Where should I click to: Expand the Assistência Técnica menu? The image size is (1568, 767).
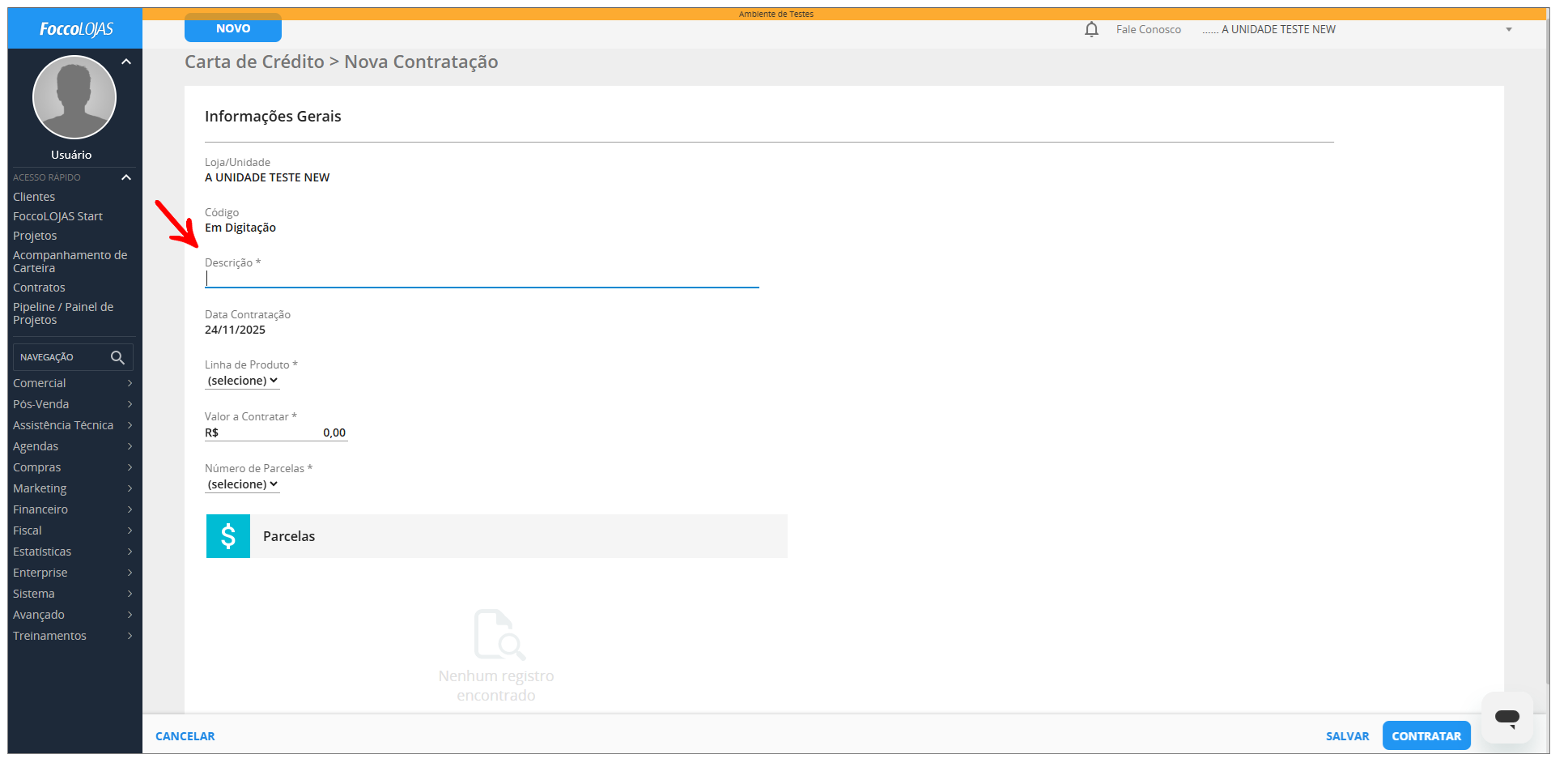click(73, 425)
